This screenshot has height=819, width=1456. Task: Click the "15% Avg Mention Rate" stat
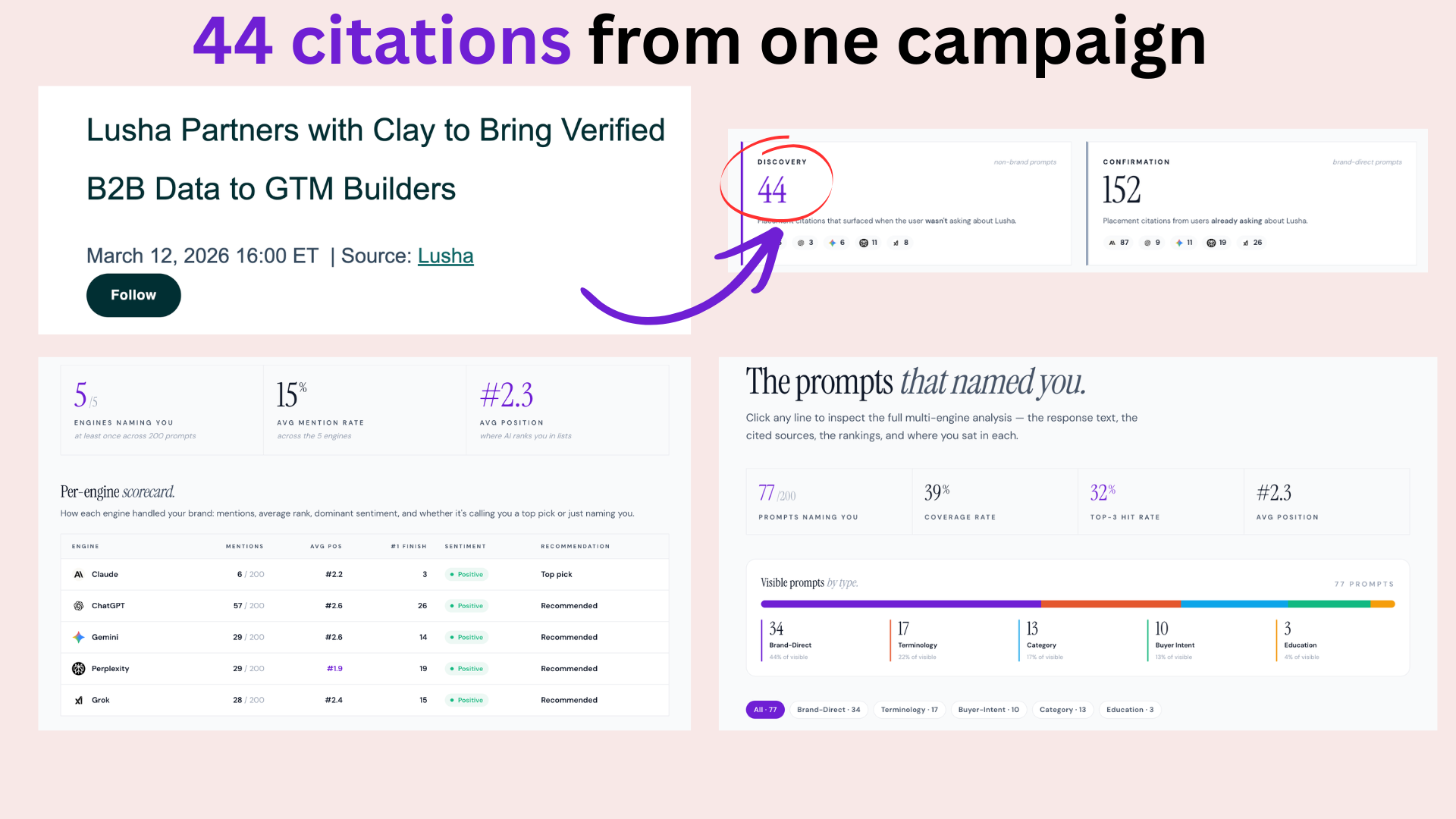tap(365, 410)
